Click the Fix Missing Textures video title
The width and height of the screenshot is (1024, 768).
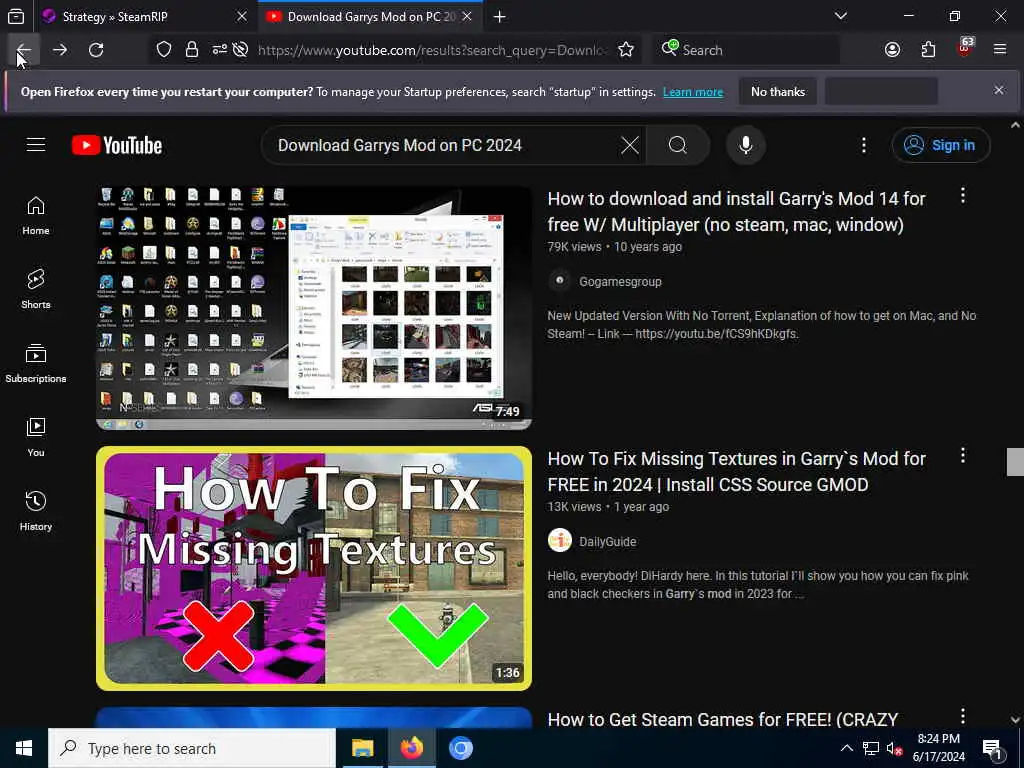[736, 472]
